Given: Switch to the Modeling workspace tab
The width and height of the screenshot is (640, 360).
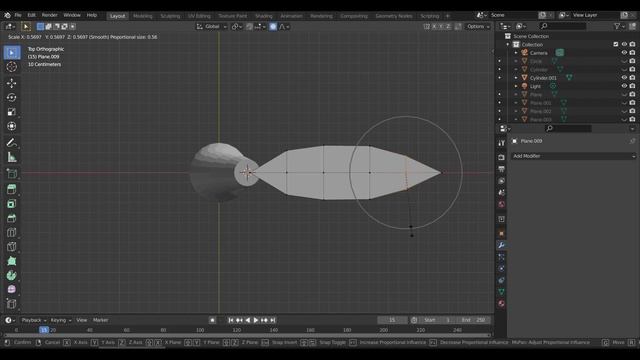Looking at the screenshot, I should 143,16.
